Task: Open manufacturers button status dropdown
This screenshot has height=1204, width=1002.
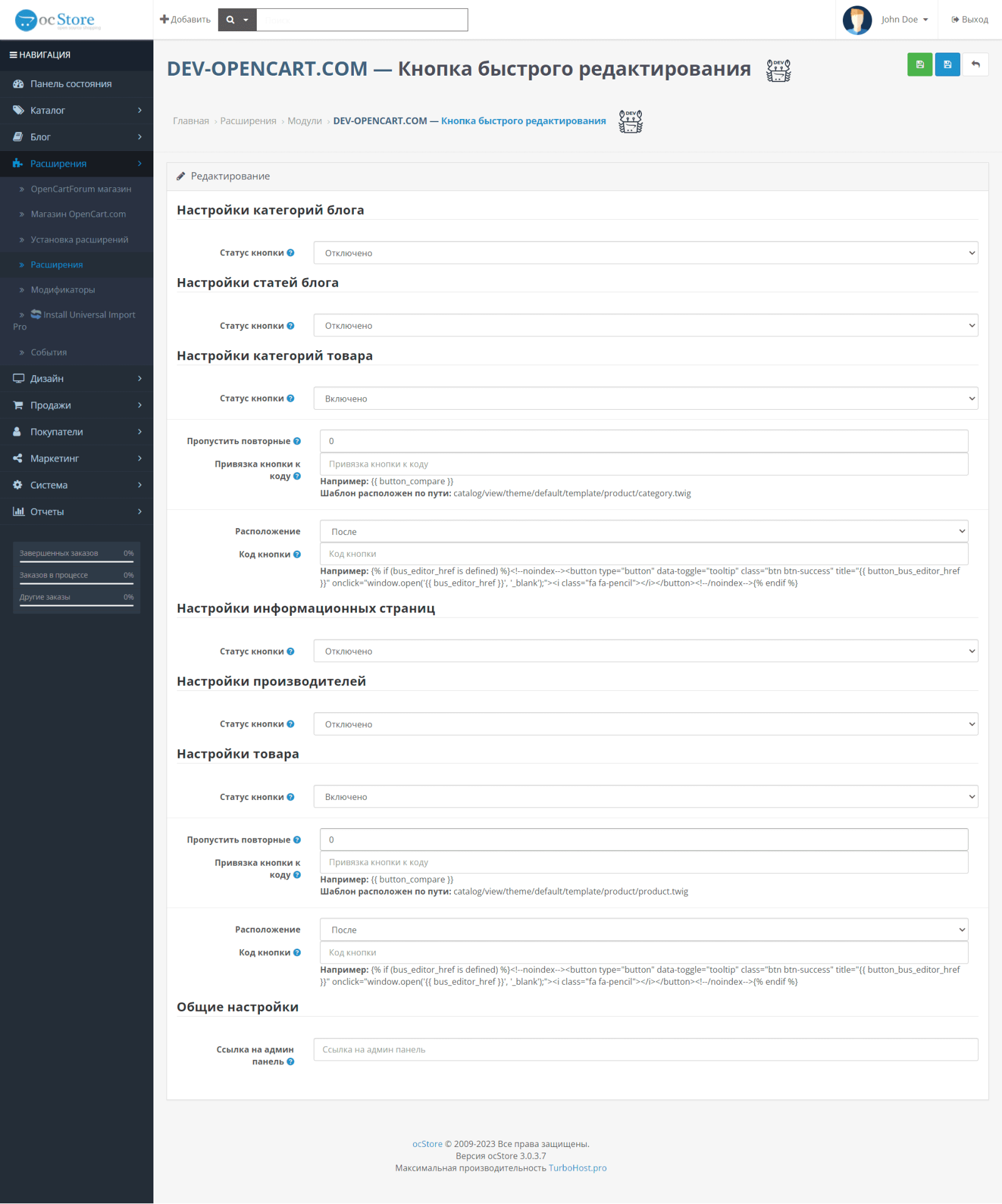Action: click(646, 724)
